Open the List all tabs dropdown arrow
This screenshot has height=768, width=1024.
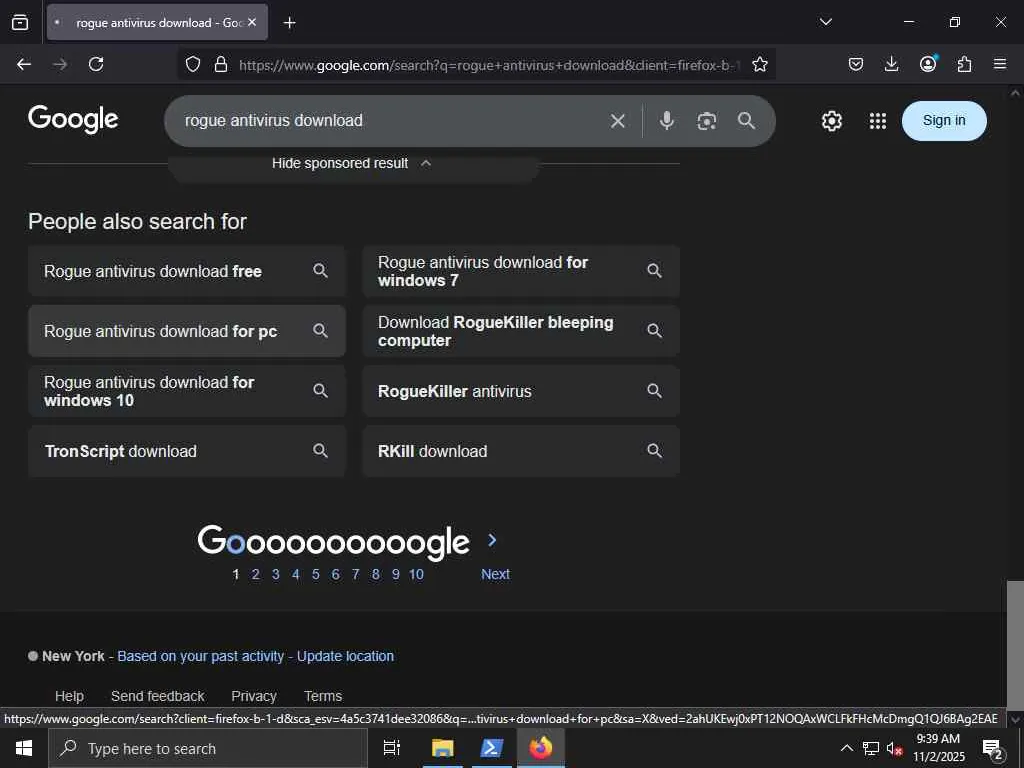[825, 22]
